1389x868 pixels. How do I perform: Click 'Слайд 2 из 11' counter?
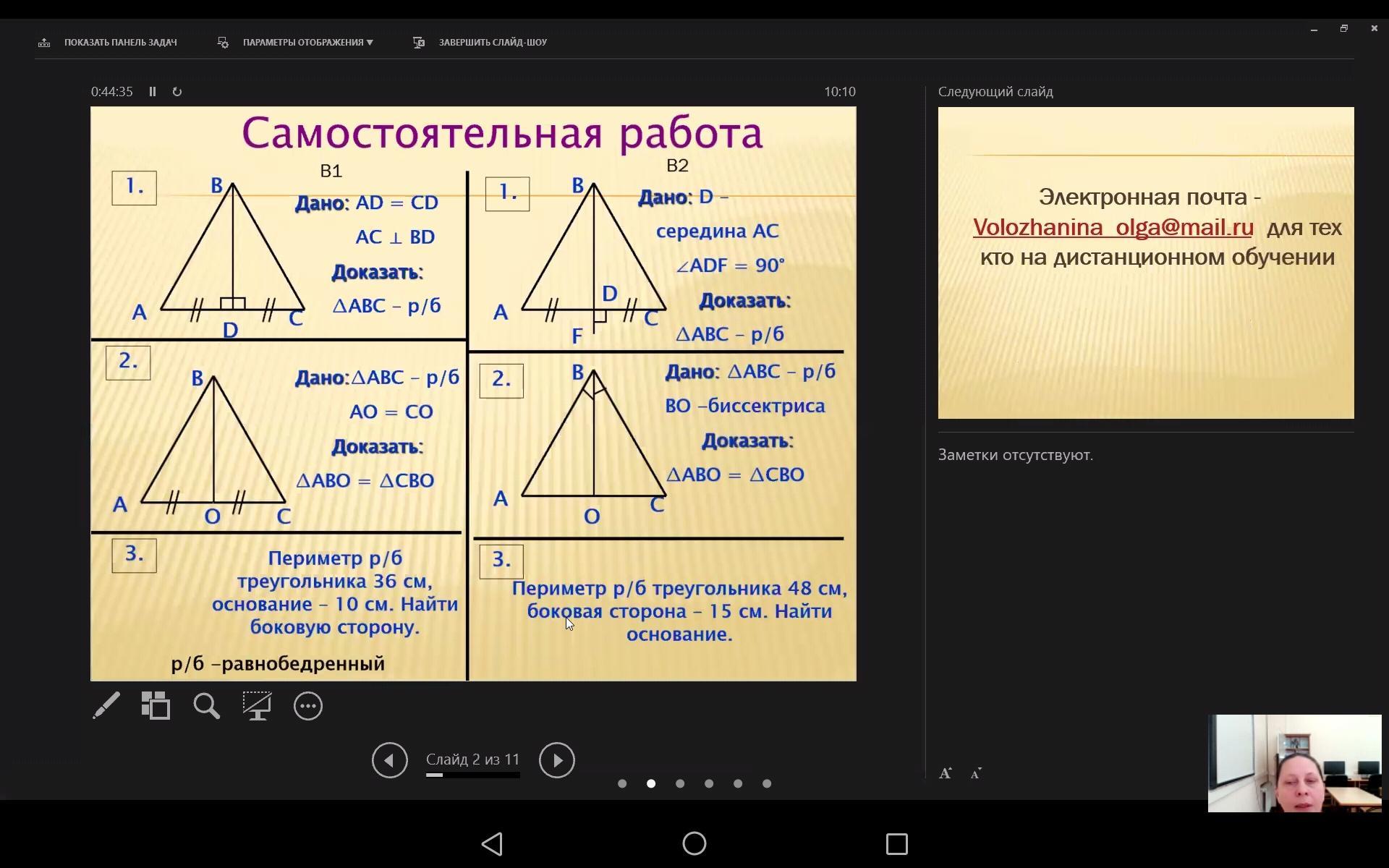[x=473, y=759]
